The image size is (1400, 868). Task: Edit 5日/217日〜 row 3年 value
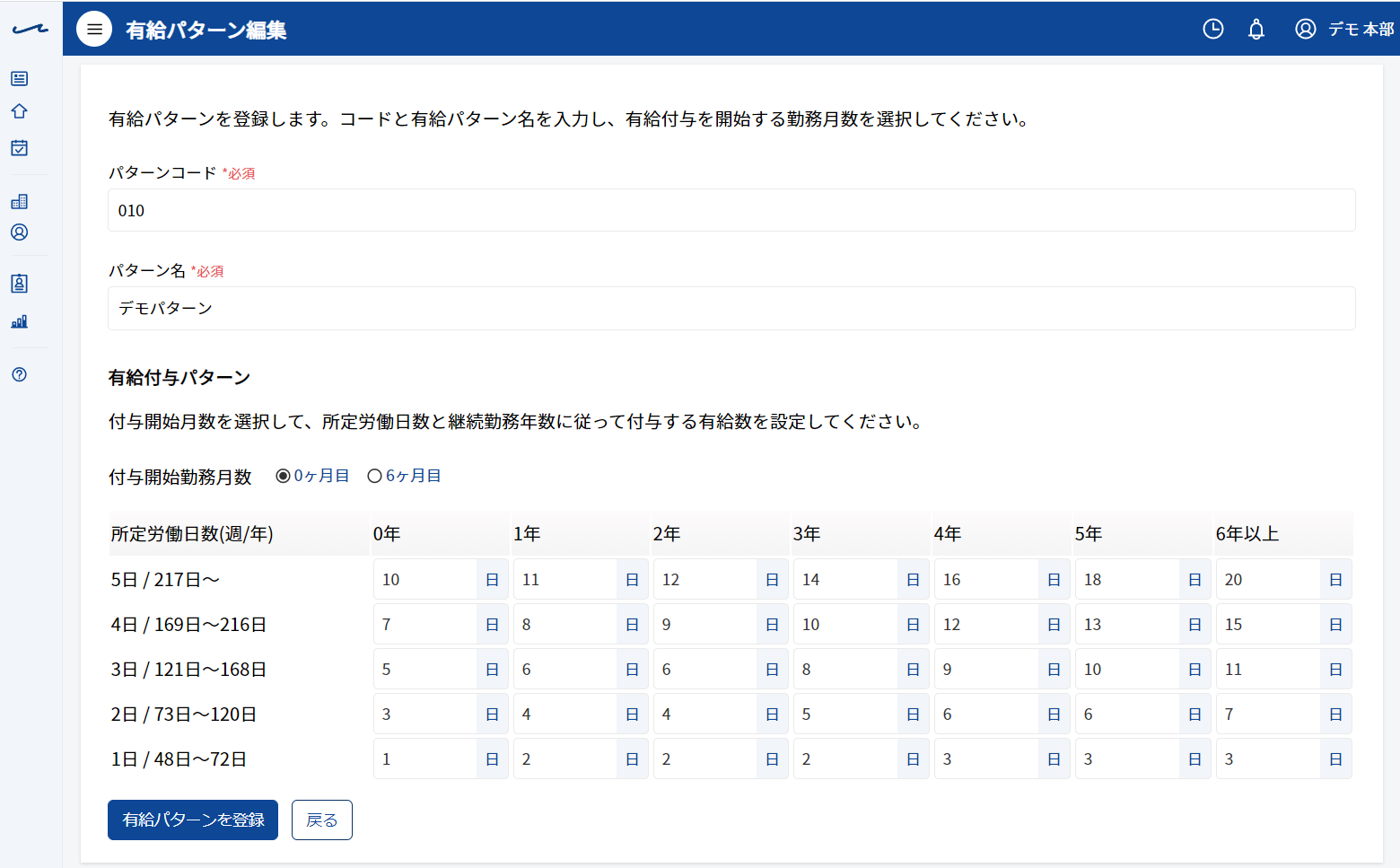(845, 579)
